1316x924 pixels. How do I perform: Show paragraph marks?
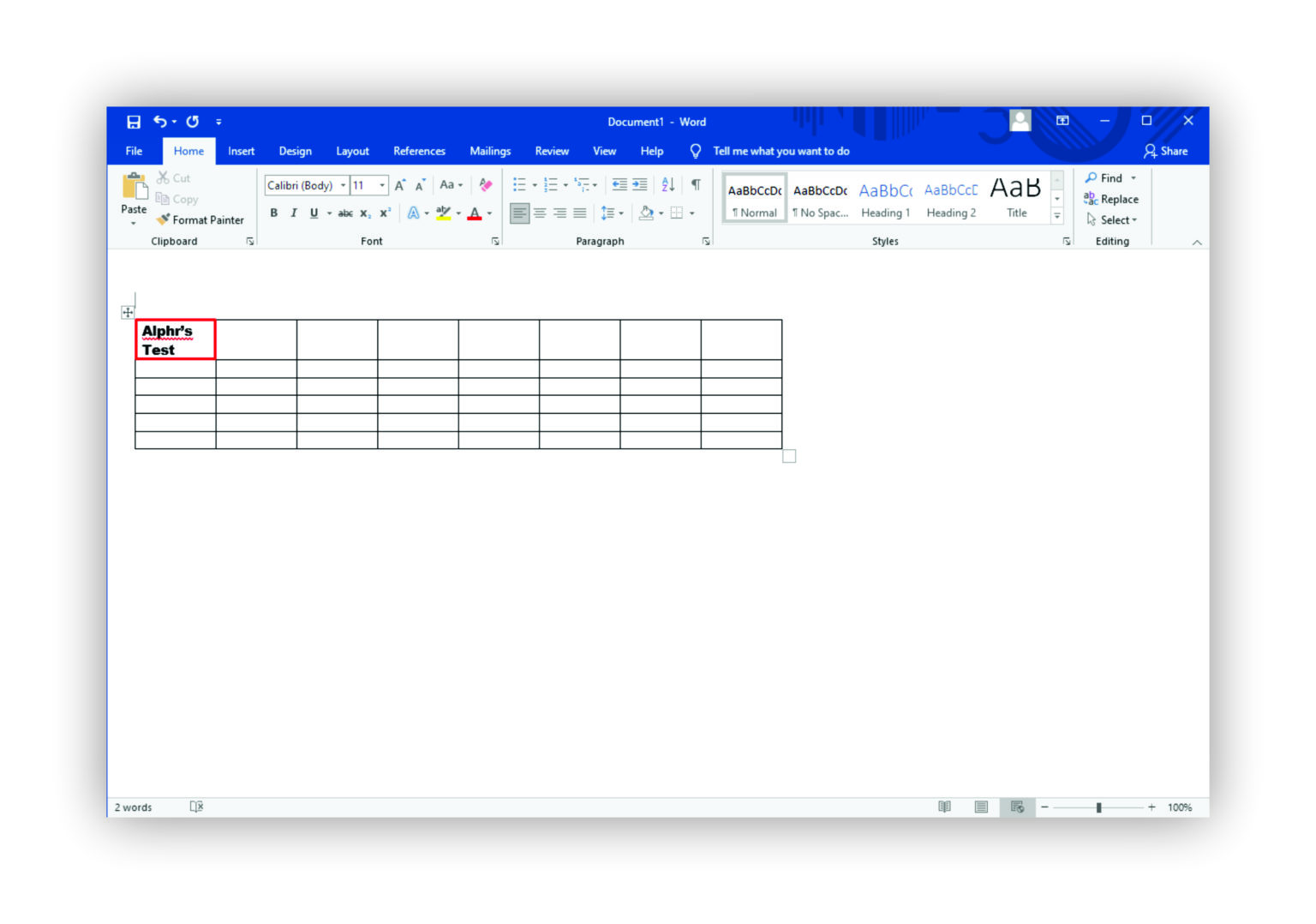[x=696, y=184]
